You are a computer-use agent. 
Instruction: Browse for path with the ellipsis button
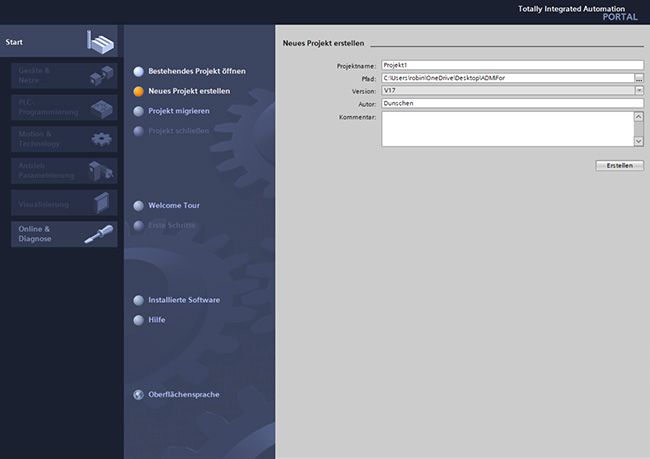tap(639, 78)
